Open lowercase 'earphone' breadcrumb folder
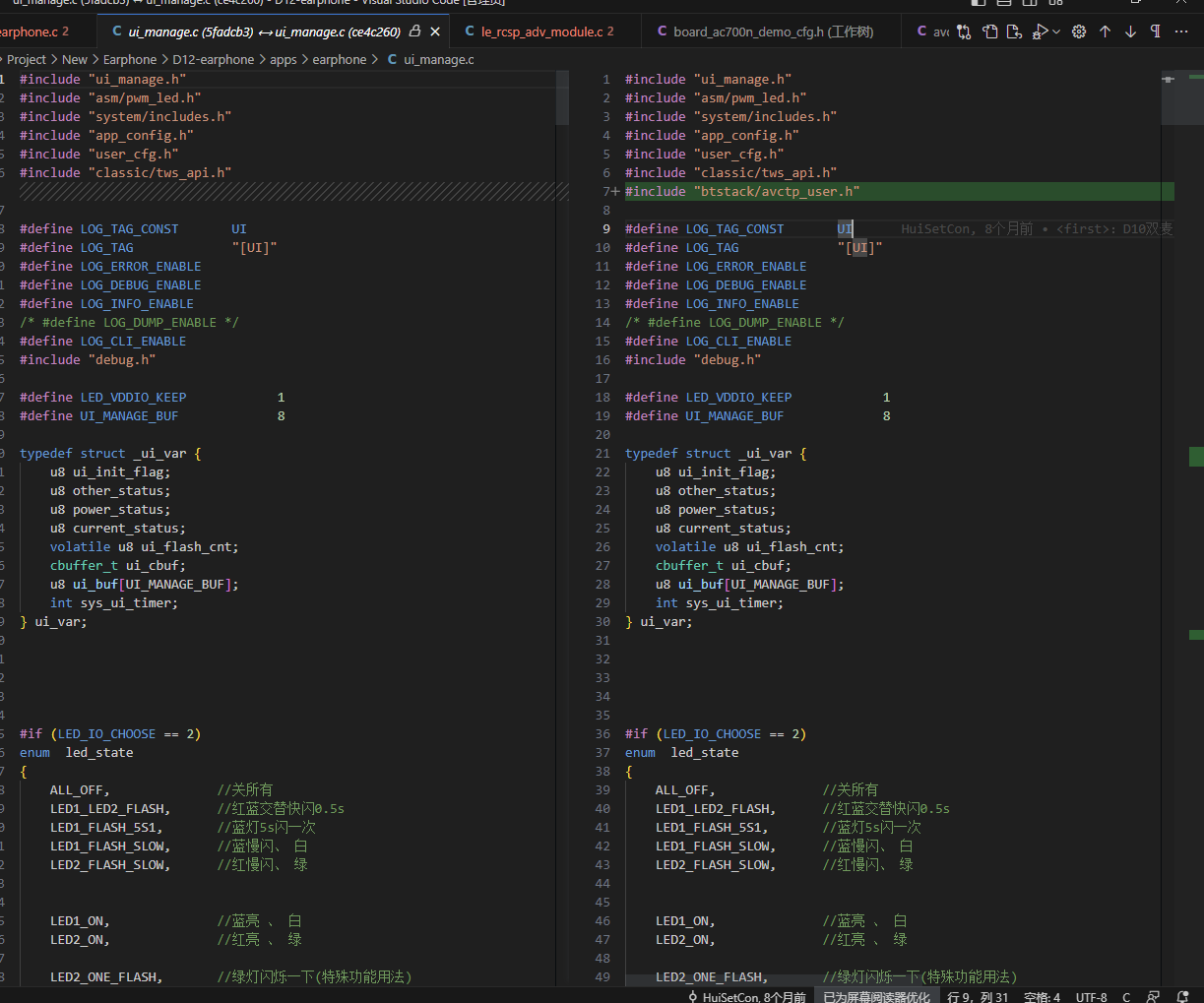1204x1003 pixels. click(x=340, y=59)
